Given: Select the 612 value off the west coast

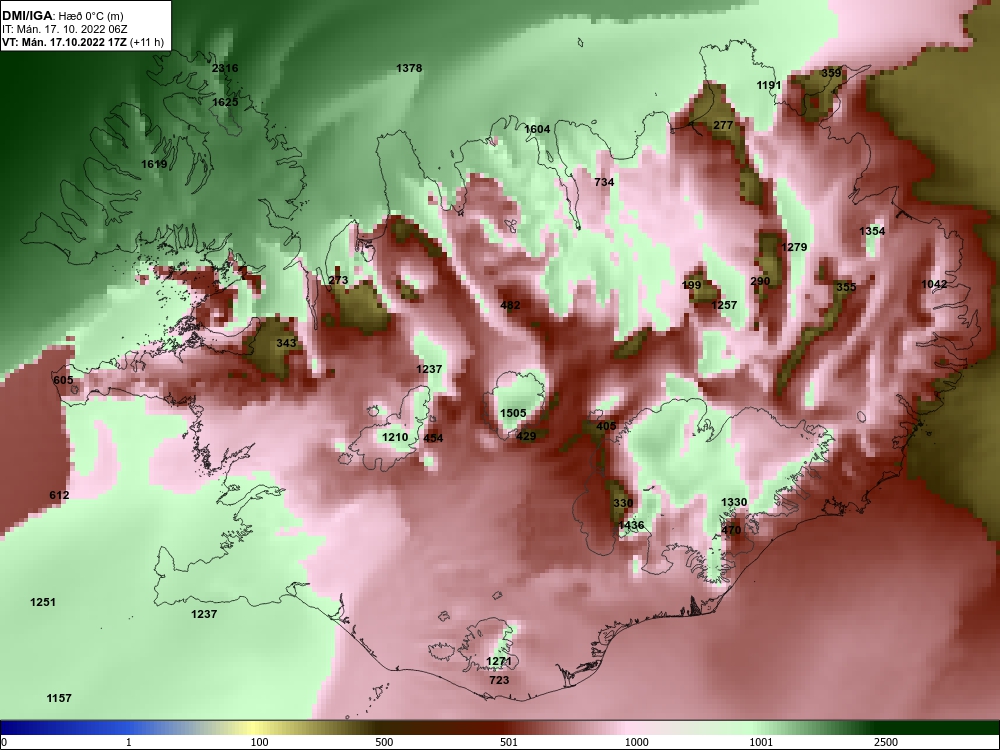Looking at the screenshot, I should pyautogui.click(x=59, y=496).
